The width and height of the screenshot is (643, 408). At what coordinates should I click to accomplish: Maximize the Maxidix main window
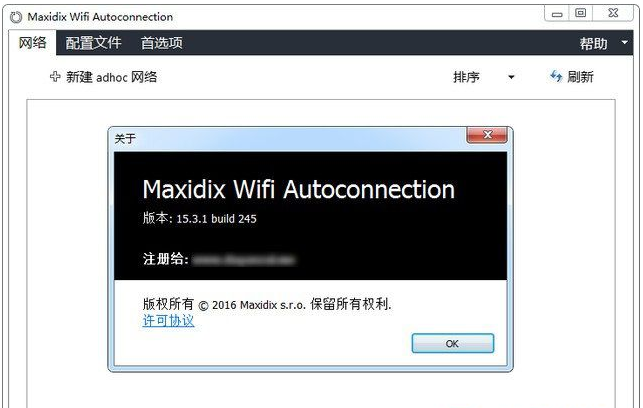(x=580, y=14)
